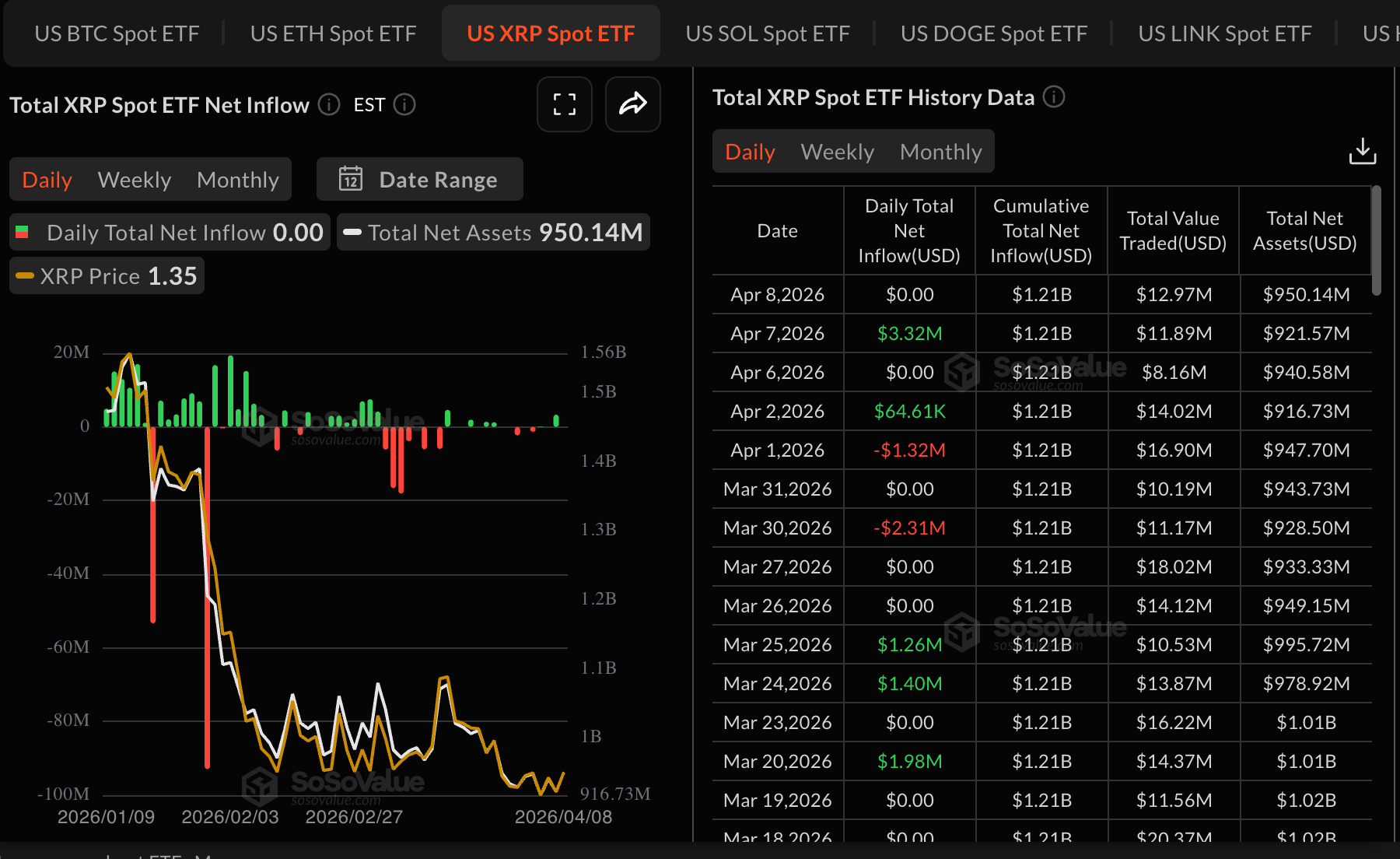Image resolution: width=1400 pixels, height=859 pixels.
Task: Click the Apr 7,2026 table row
Action: pos(1041,334)
